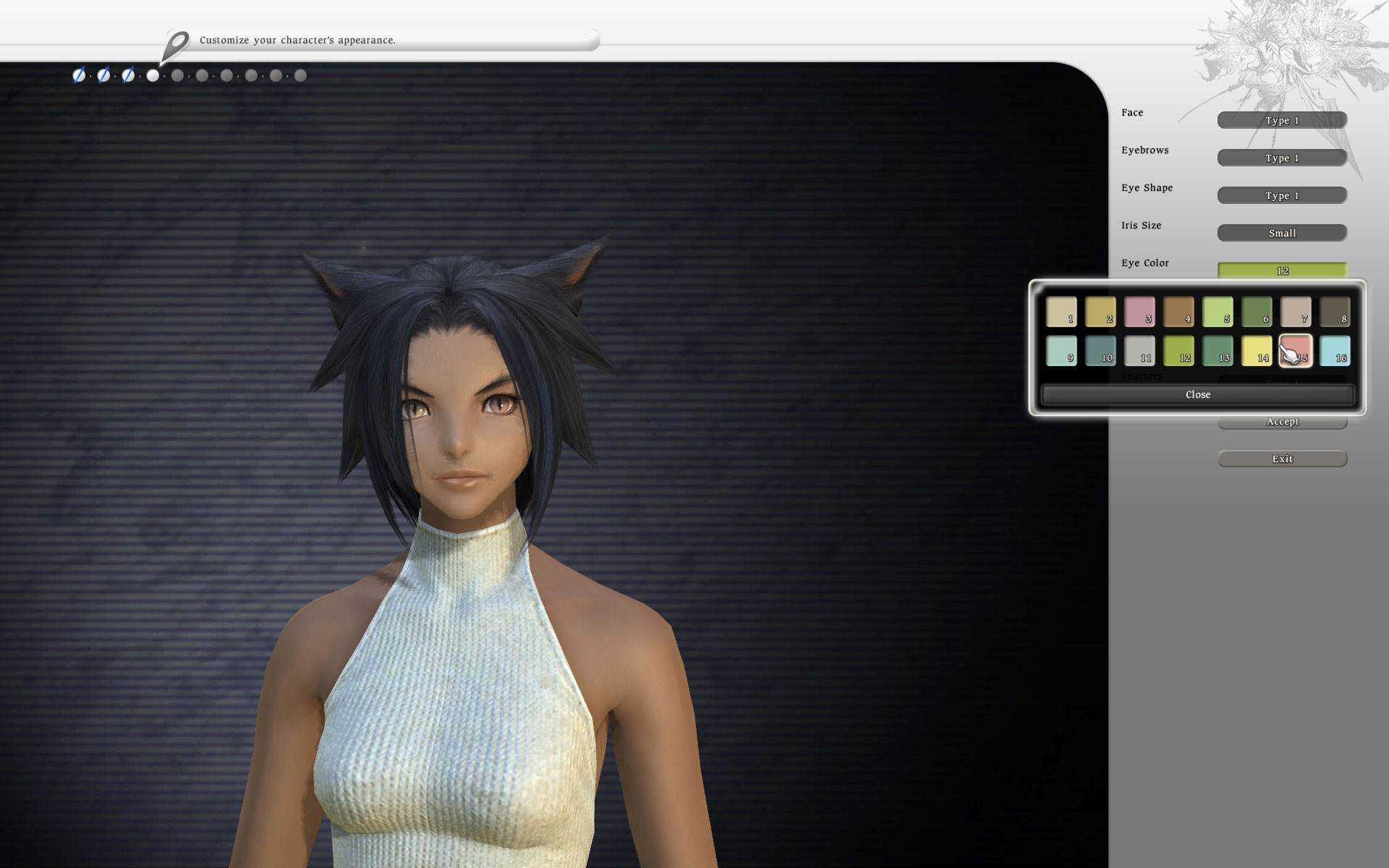Choose pink eye color swatch 3
The image size is (1389, 868).
1139,312
